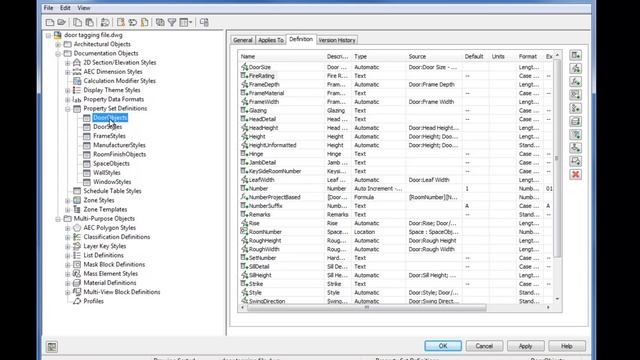The height and width of the screenshot is (360, 640).
Task: Click the Toggle View toolbar icon
Action: [160, 22]
